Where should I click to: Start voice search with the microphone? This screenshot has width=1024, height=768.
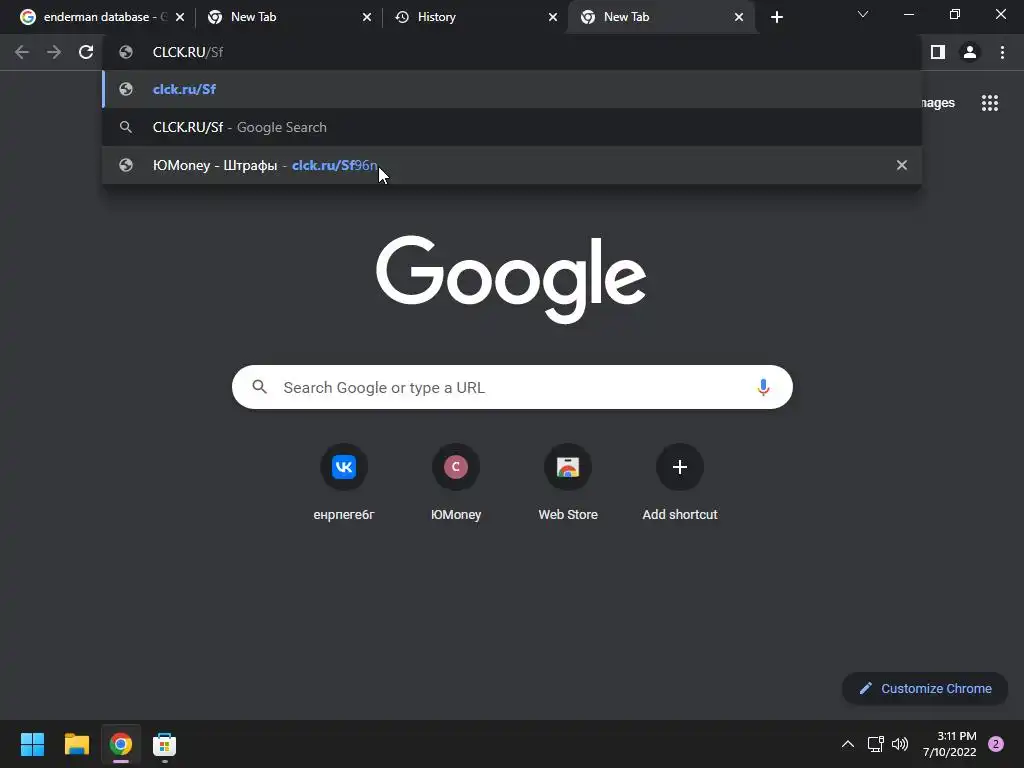coord(763,387)
